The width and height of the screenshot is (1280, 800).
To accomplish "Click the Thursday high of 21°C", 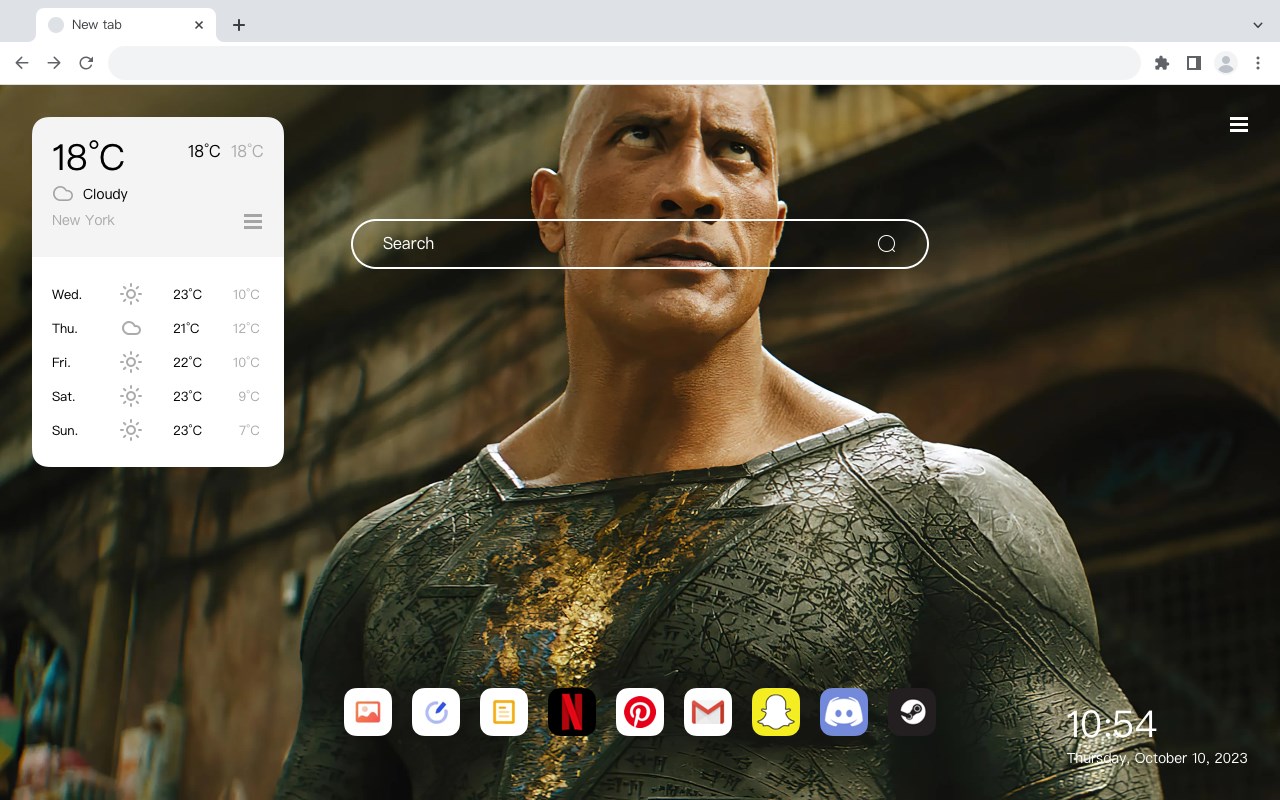I will tap(186, 329).
